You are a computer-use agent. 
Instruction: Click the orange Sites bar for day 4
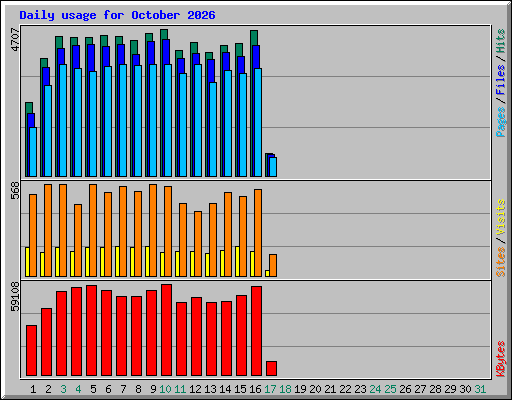(x=78, y=240)
